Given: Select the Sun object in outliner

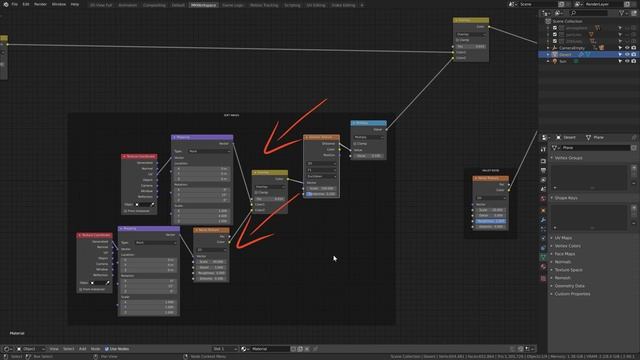Looking at the screenshot, I should point(563,61).
